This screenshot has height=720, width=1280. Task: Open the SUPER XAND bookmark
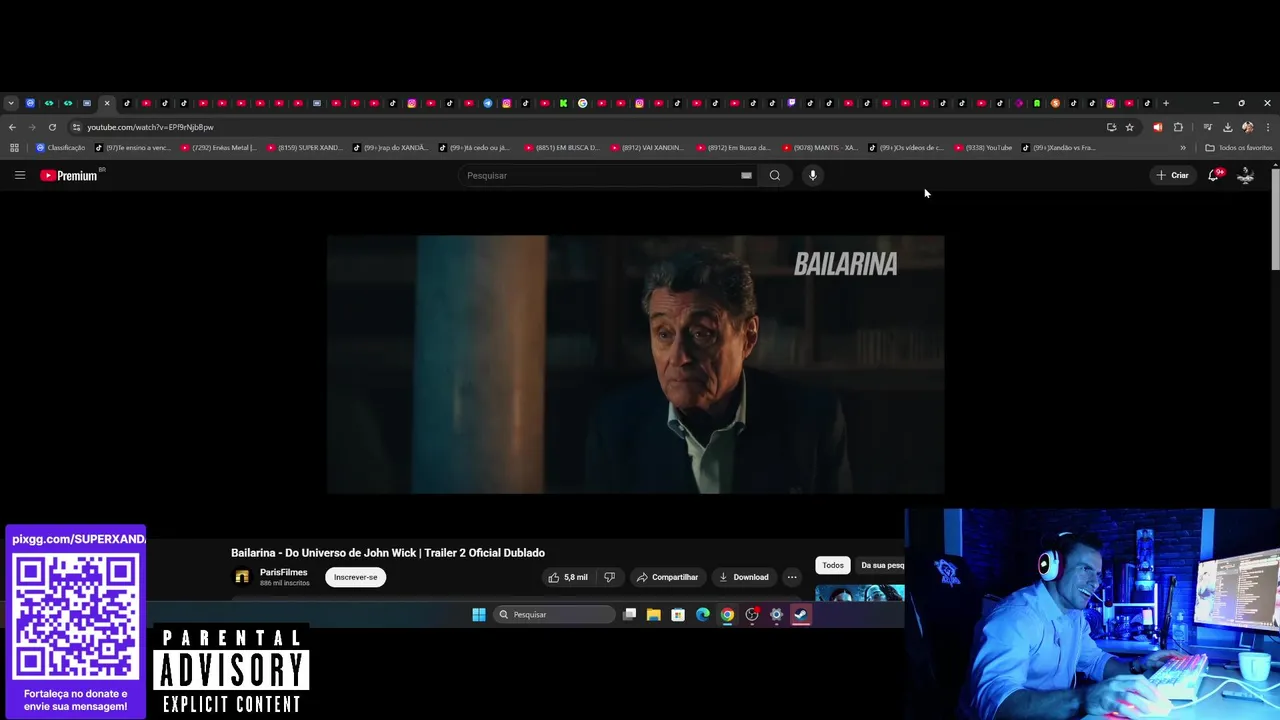click(305, 148)
